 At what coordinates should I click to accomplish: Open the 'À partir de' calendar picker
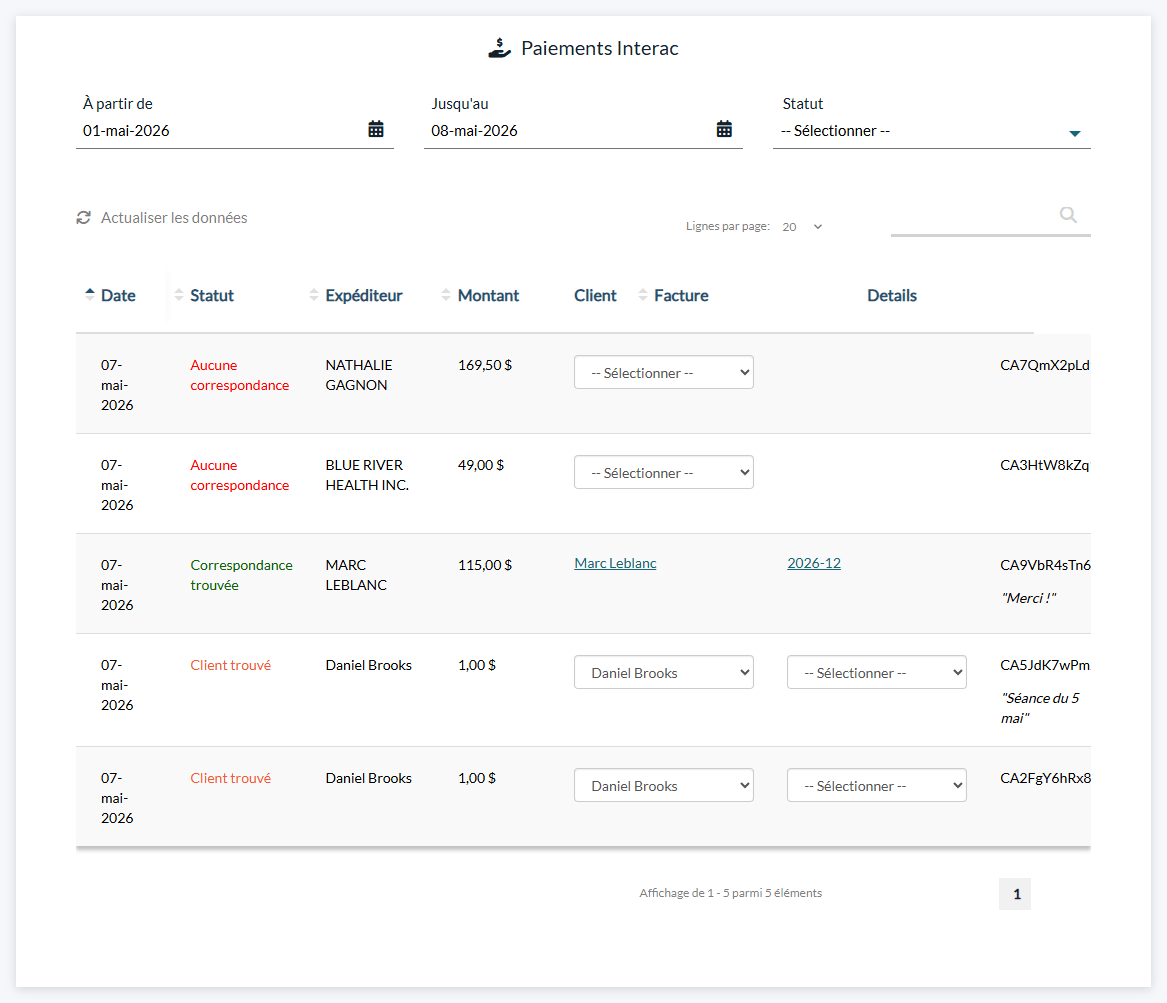[376, 129]
